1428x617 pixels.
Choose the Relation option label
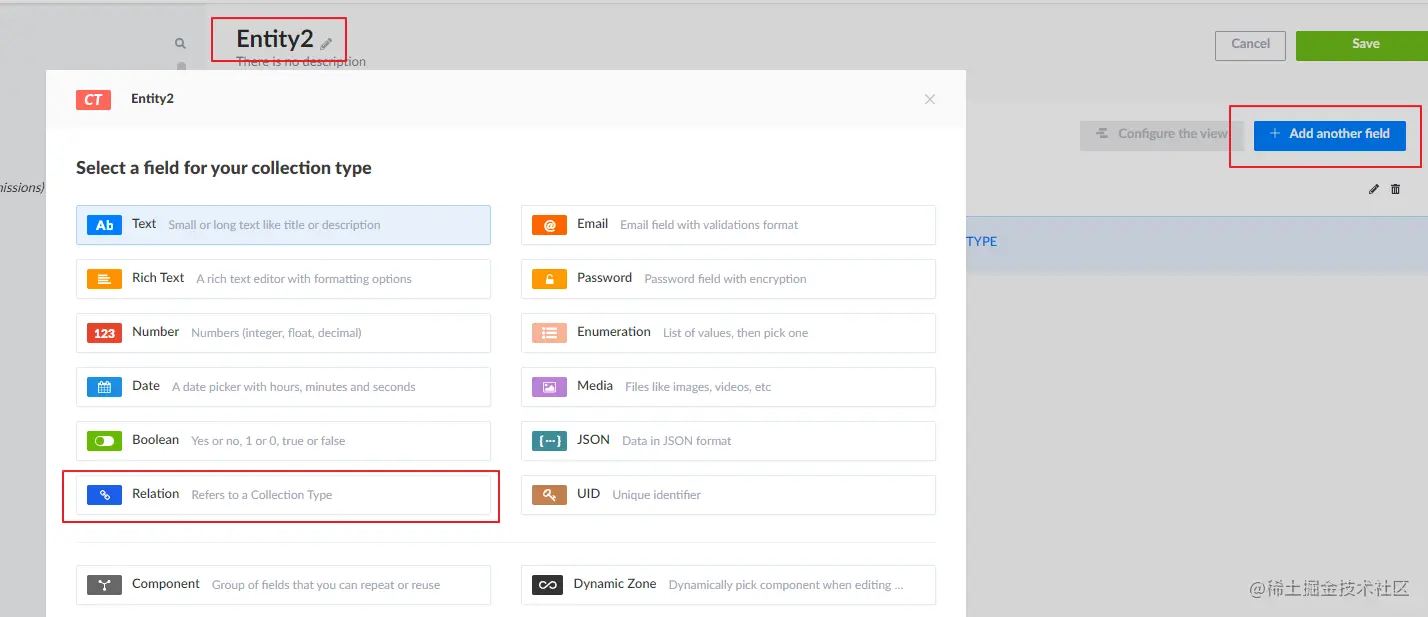pyautogui.click(x=156, y=494)
